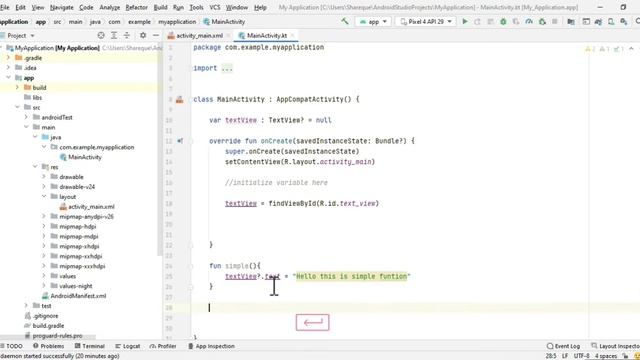Click the Stop icon in toolbar

point(555,22)
